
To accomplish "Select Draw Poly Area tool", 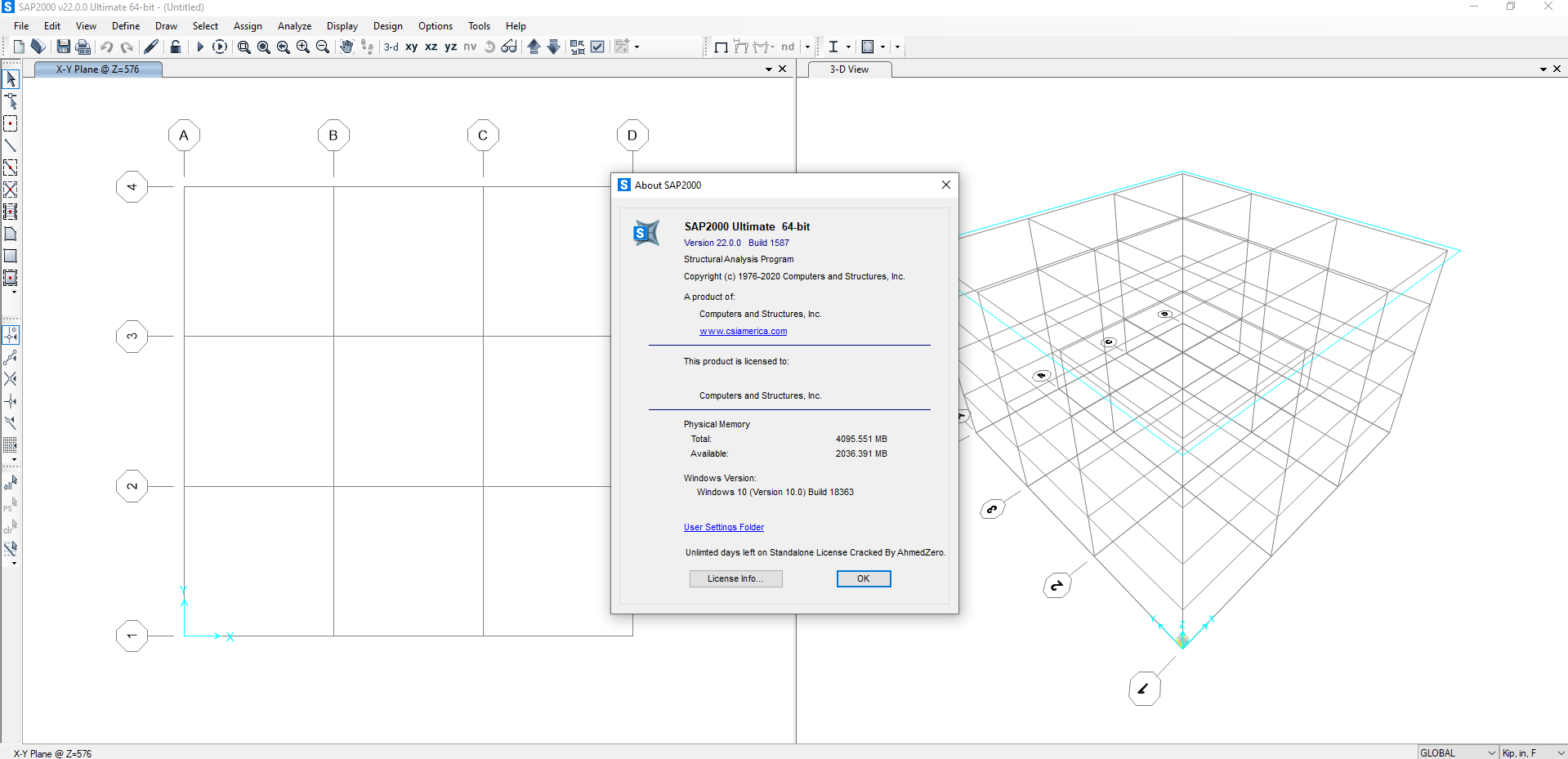I will point(11,234).
